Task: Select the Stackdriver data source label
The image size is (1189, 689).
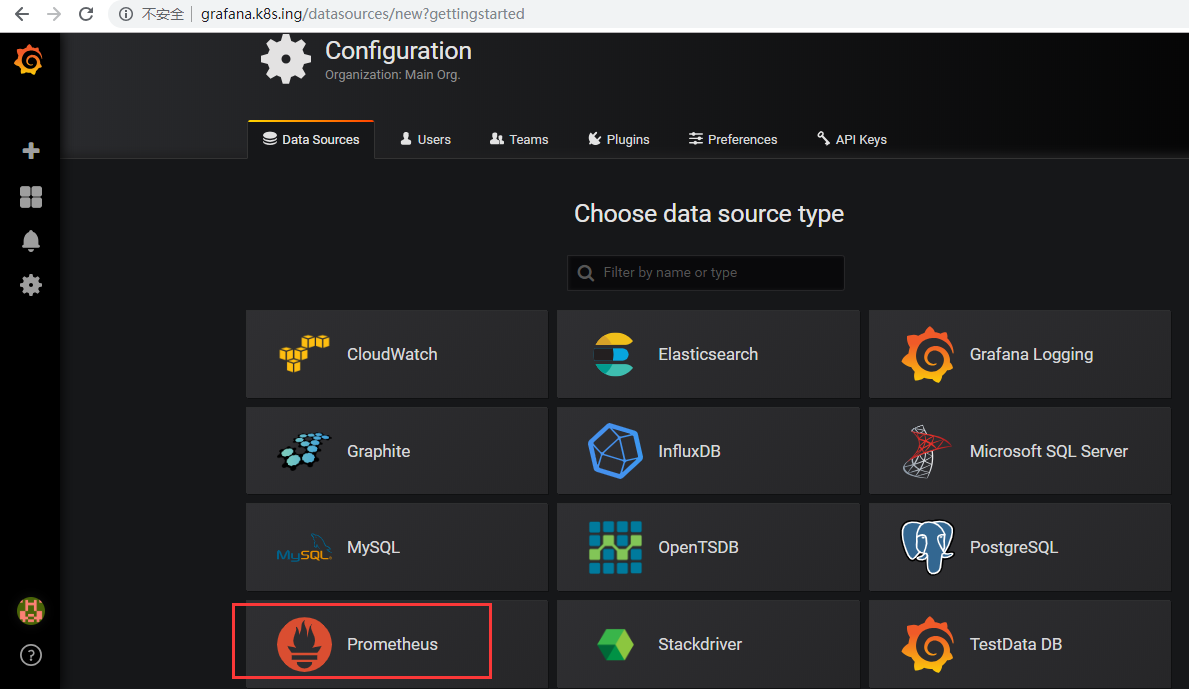Action: 700,644
